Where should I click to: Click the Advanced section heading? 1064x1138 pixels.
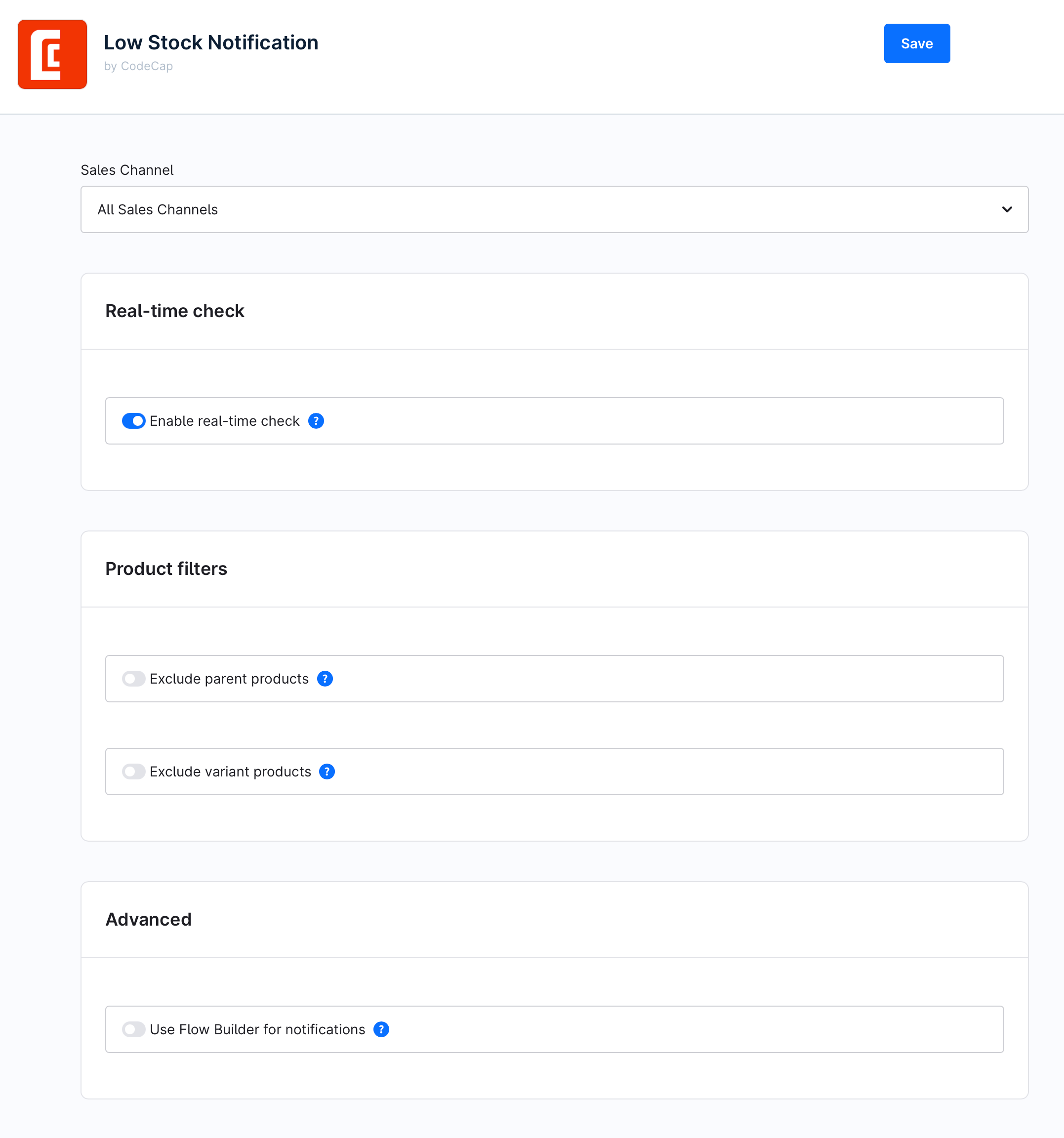pyautogui.click(x=148, y=919)
